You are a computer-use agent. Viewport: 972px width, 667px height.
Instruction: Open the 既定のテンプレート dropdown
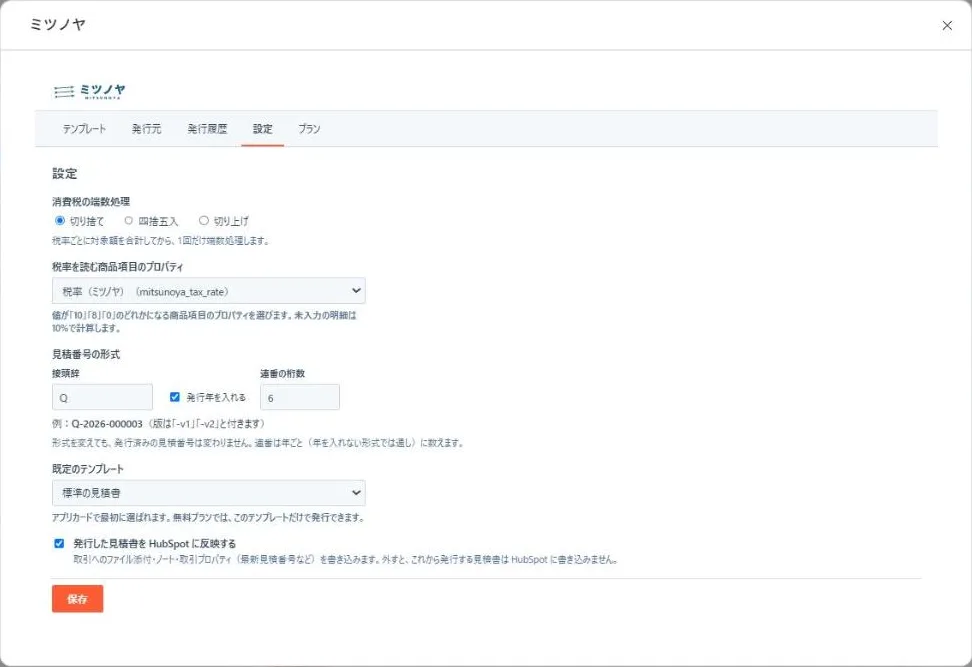click(x=208, y=493)
